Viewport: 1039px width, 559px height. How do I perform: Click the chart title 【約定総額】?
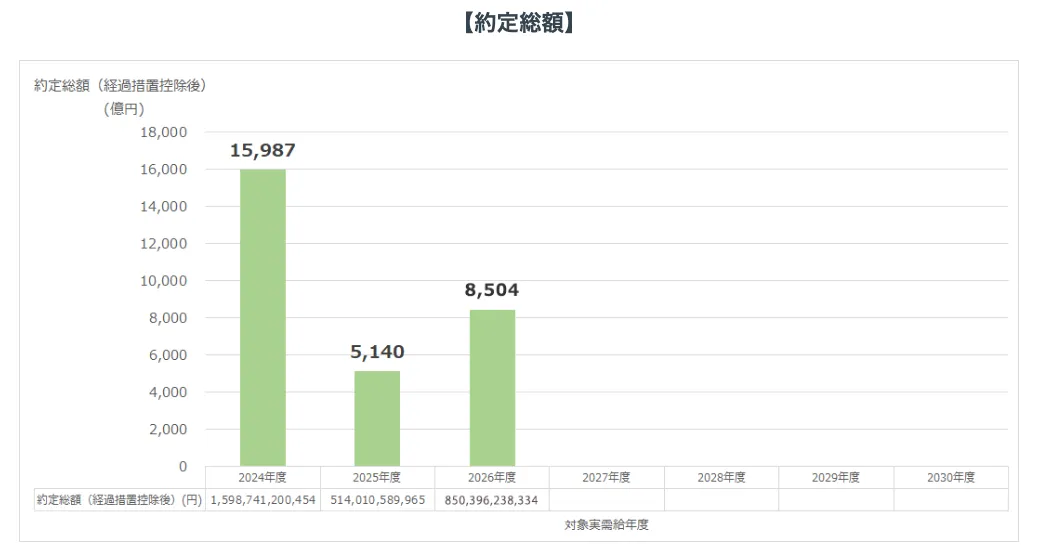click(x=519, y=23)
